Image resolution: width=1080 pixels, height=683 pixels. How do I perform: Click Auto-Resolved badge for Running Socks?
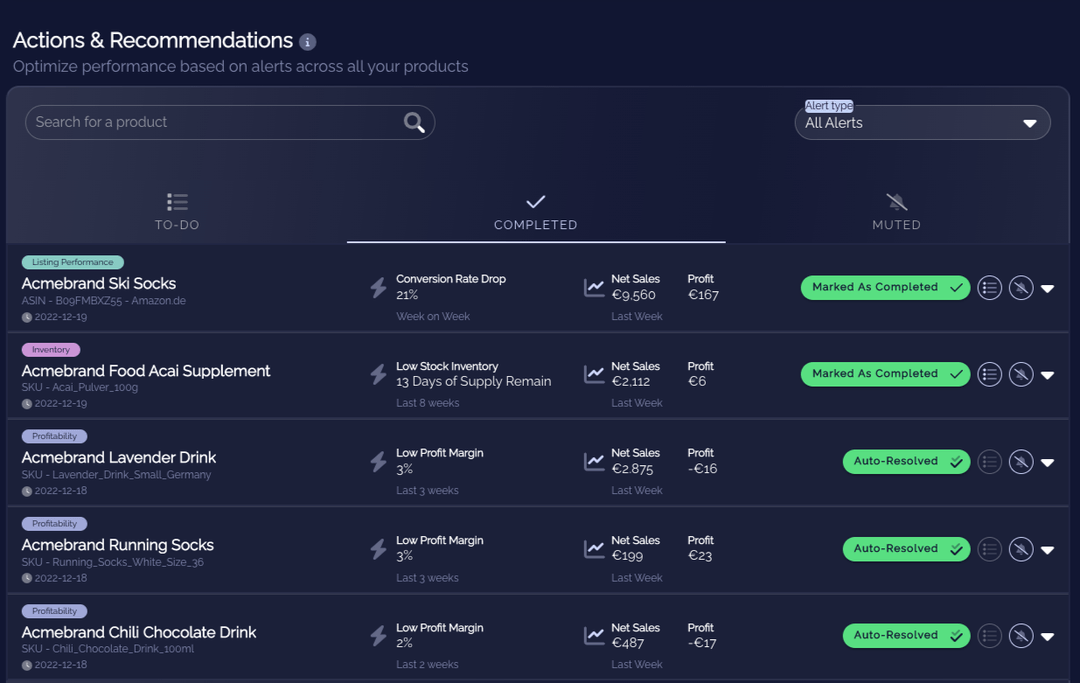click(906, 549)
